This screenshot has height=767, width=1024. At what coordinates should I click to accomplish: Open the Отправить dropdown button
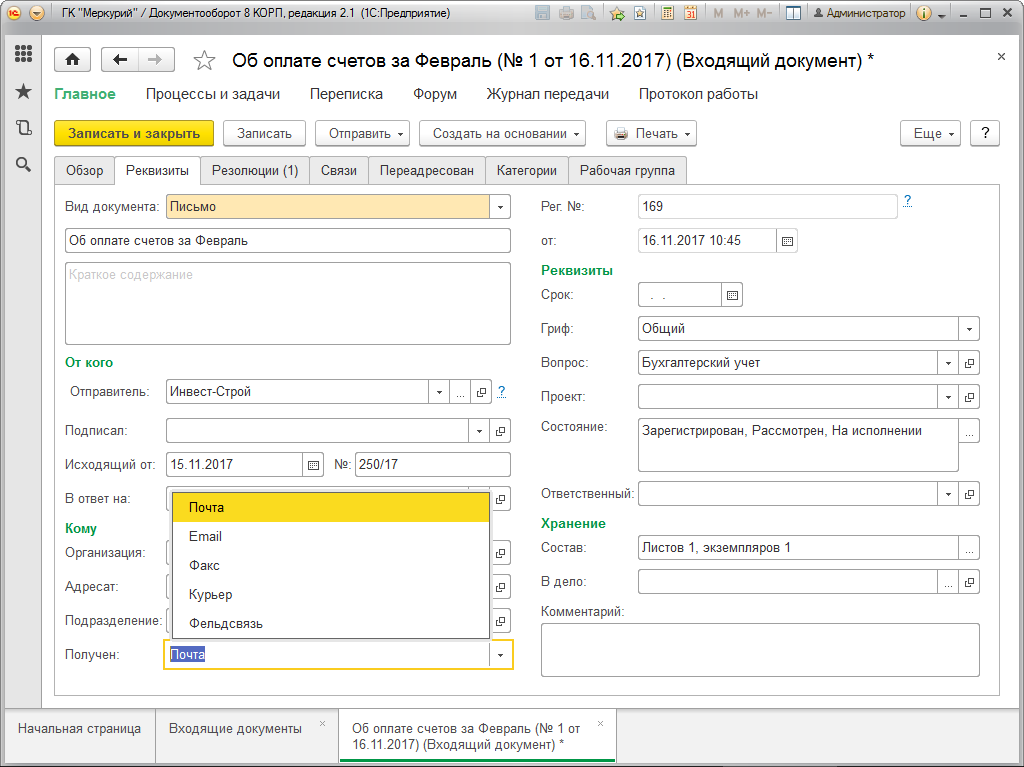click(x=362, y=134)
